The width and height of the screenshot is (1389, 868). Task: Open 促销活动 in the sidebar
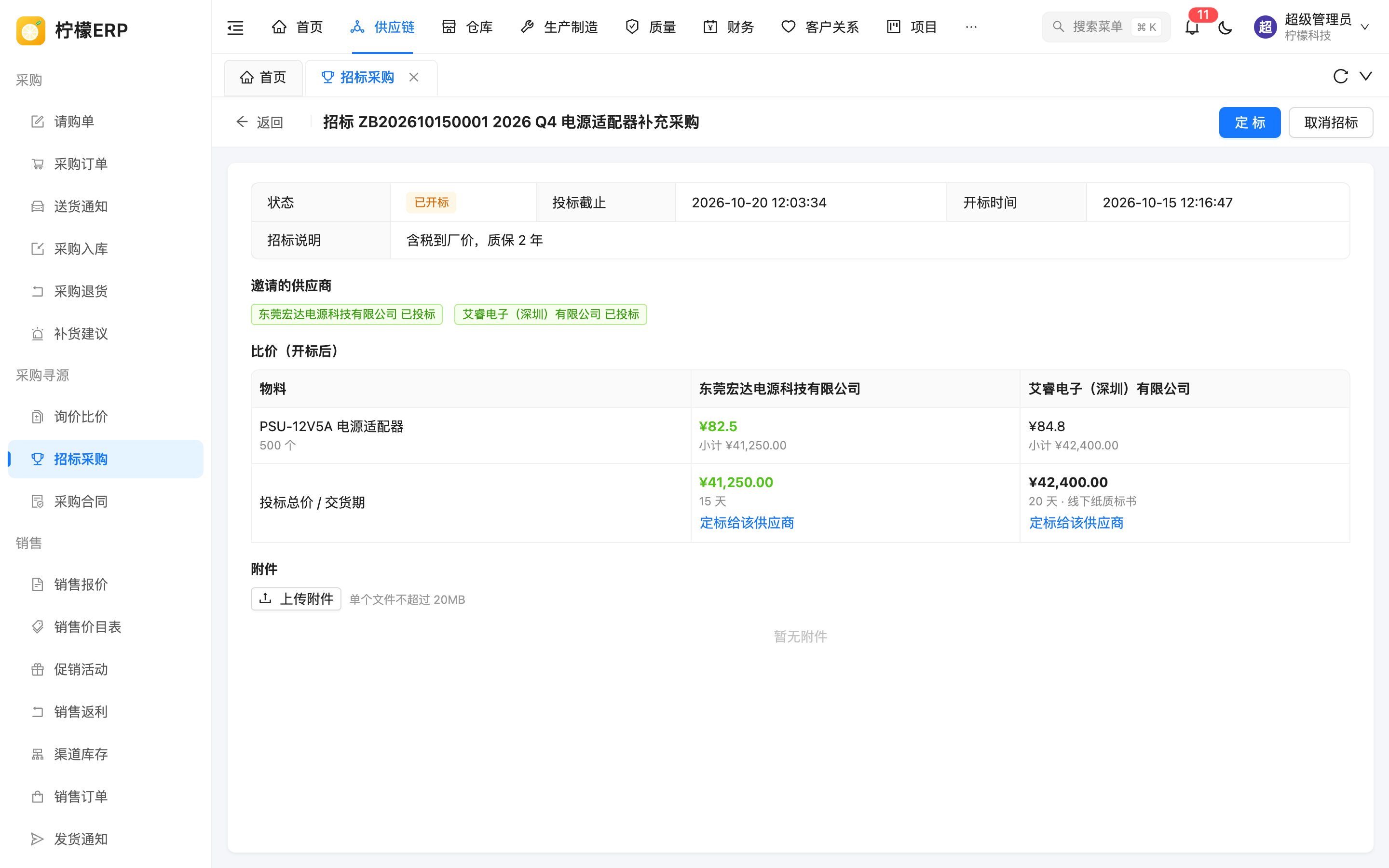[x=106, y=669]
